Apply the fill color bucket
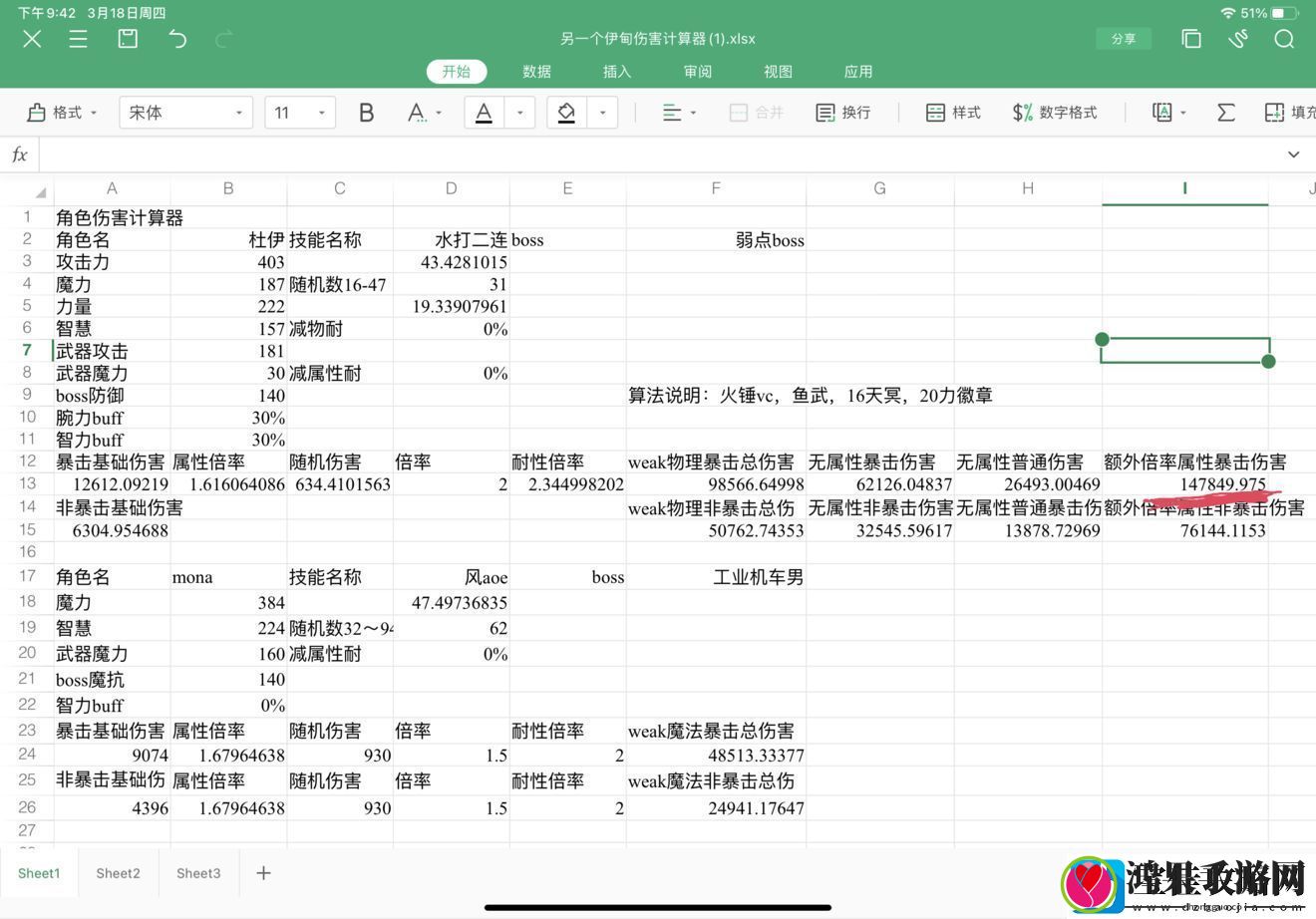 (x=566, y=113)
